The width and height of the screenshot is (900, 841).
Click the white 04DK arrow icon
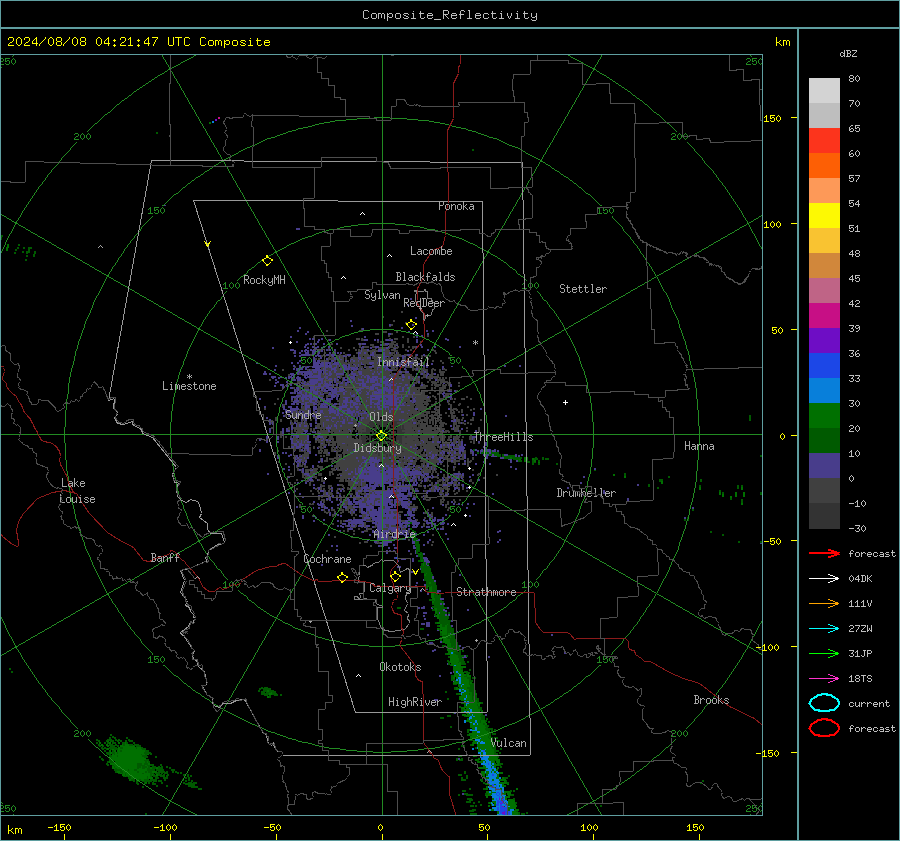[x=824, y=578]
